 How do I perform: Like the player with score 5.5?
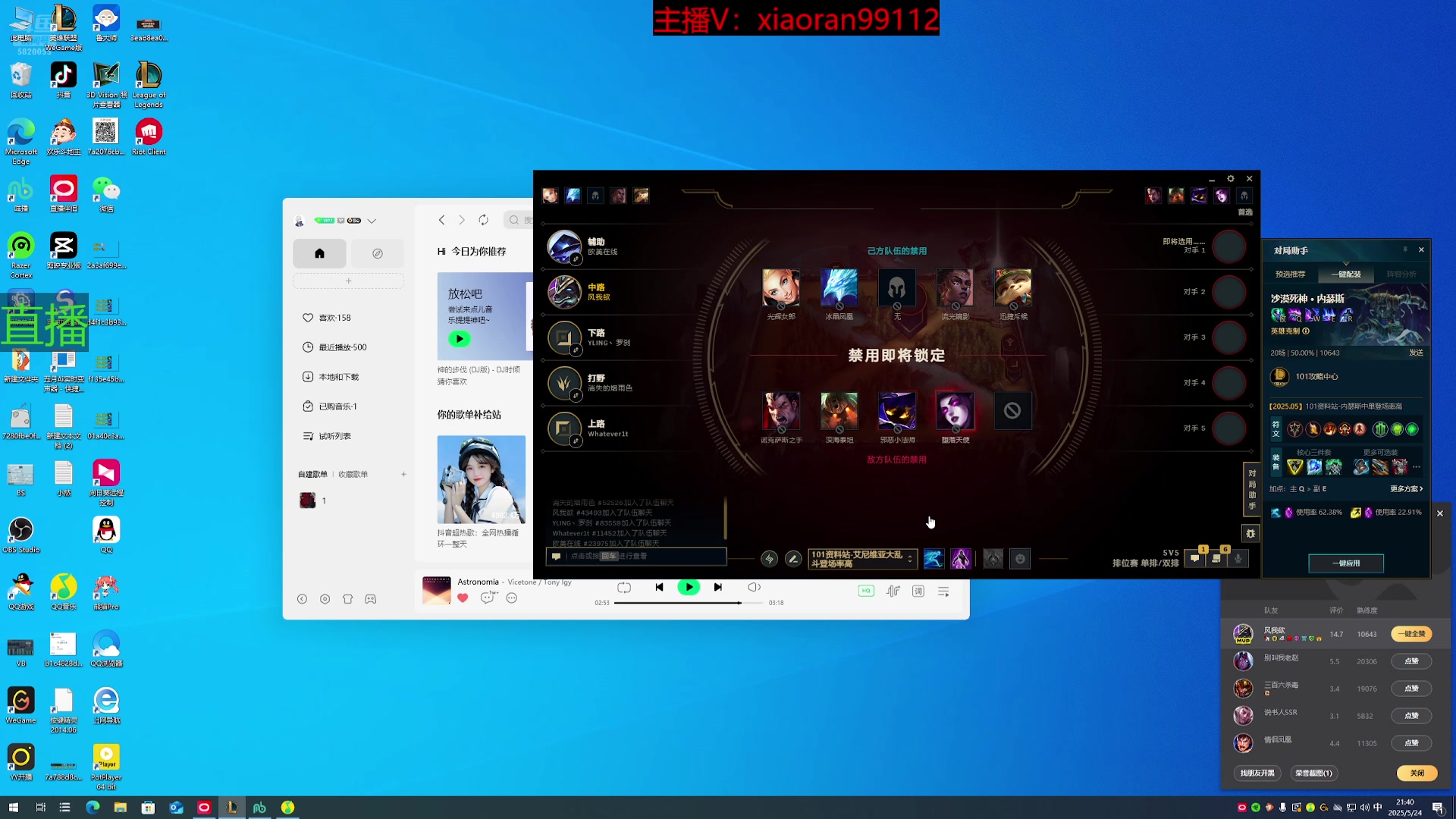pyautogui.click(x=1411, y=661)
